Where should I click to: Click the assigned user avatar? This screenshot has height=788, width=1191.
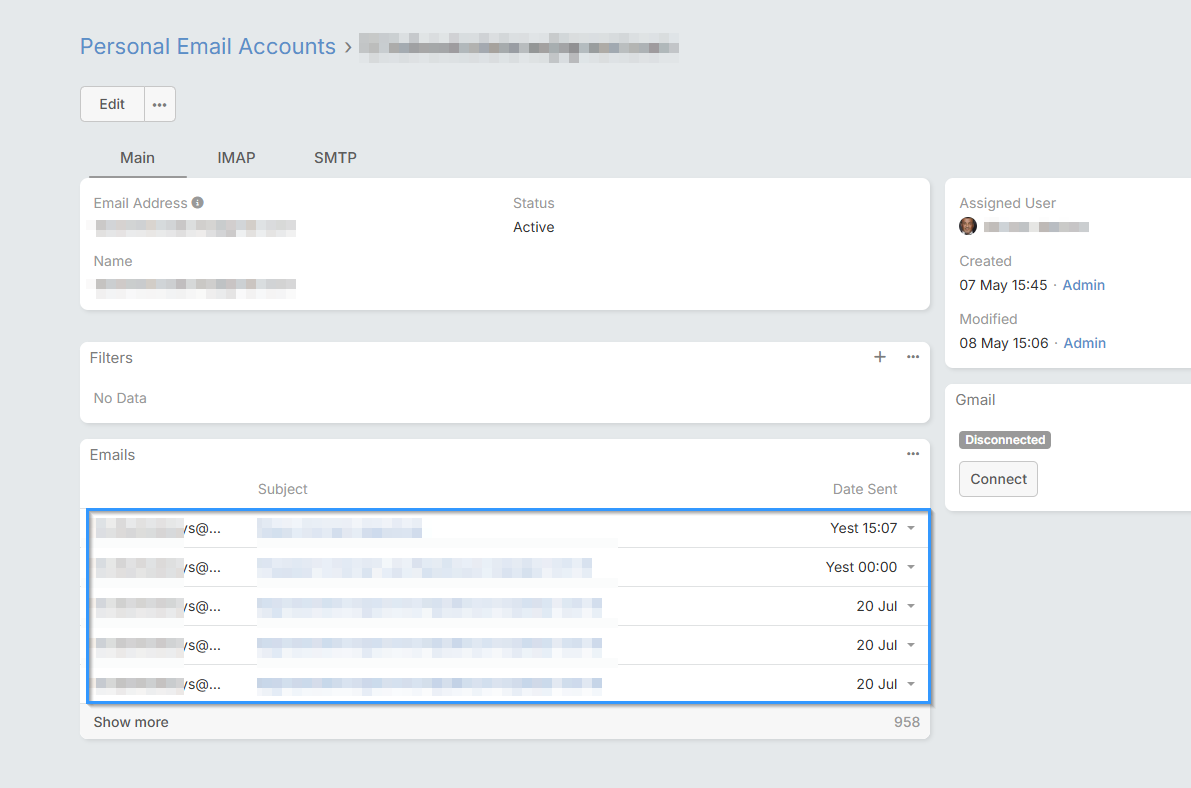(x=968, y=226)
